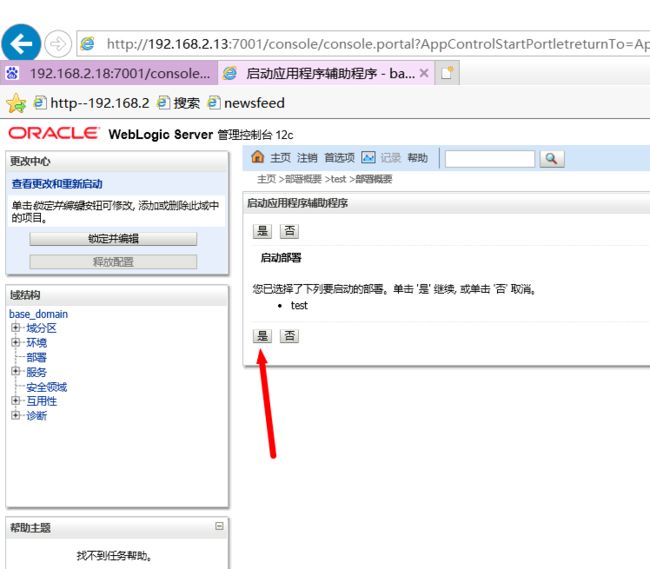The width and height of the screenshot is (650, 569).
Task: Click 记录 in the console toolbar
Action: pyautogui.click(x=391, y=158)
